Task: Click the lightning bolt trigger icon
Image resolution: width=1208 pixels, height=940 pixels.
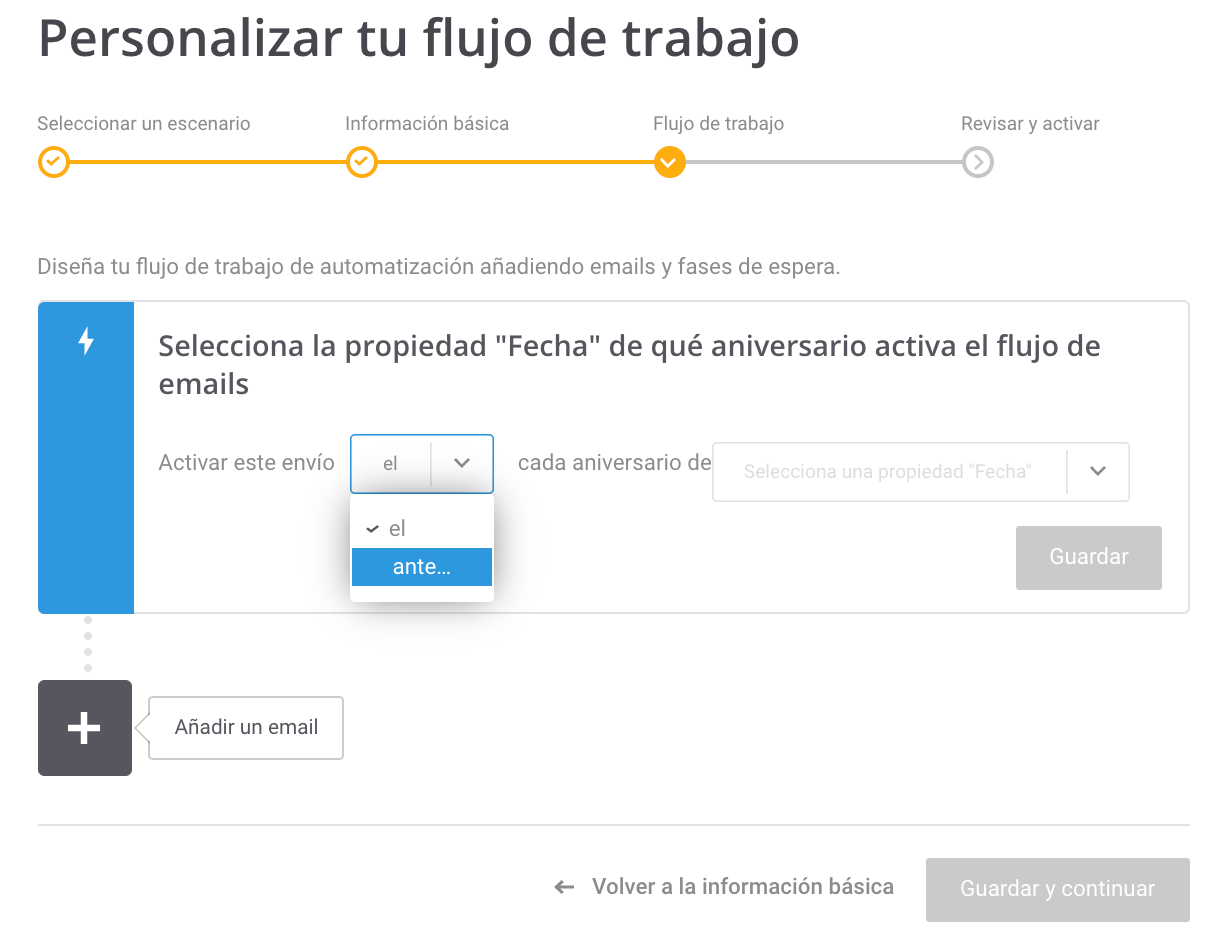Action: (86, 342)
